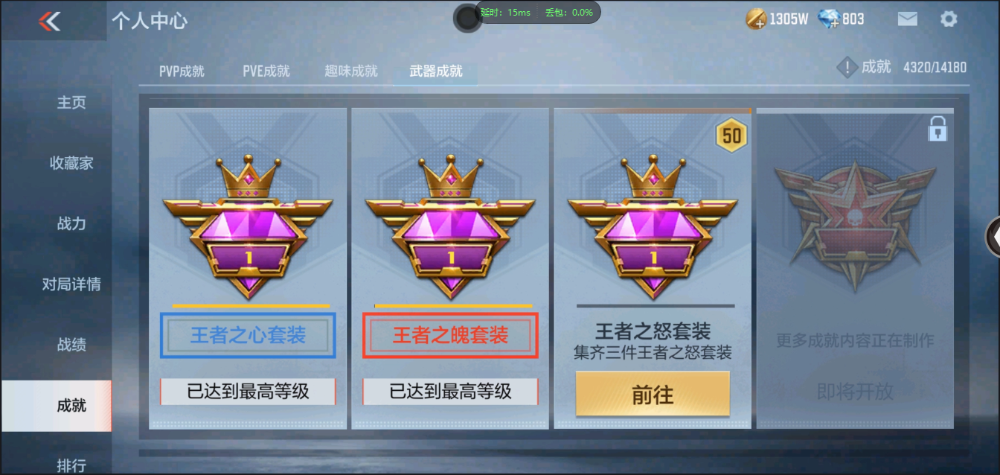The height and width of the screenshot is (475, 1000).
Task: Click the 王者之魄套装 label
Action: [x=450, y=335]
